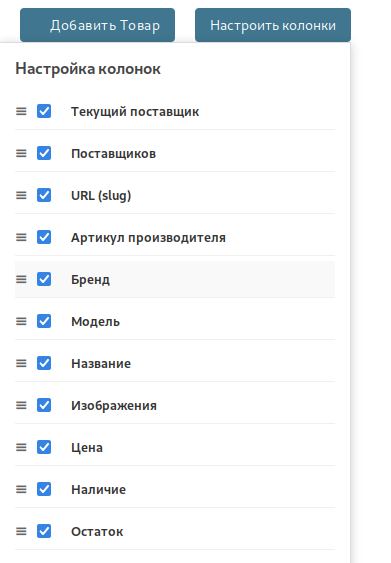Toggle the Бренд column checkbox
This screenshot has width=391, height=563.
tap(44, 279)
